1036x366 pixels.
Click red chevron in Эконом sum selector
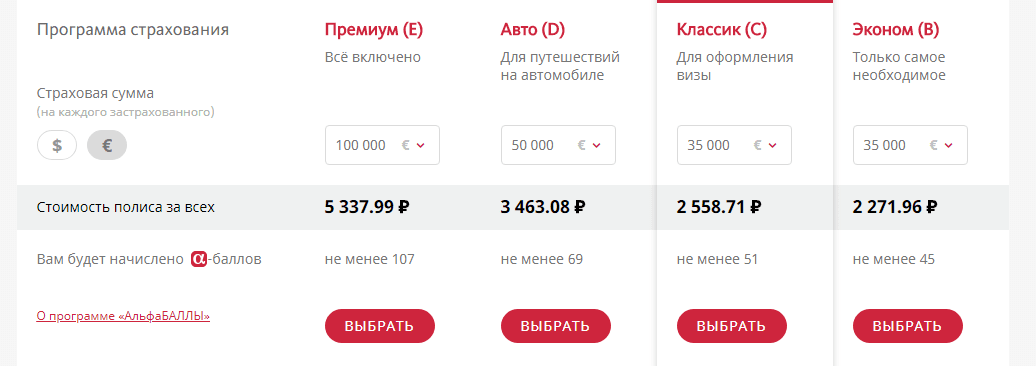click(948, 146)
